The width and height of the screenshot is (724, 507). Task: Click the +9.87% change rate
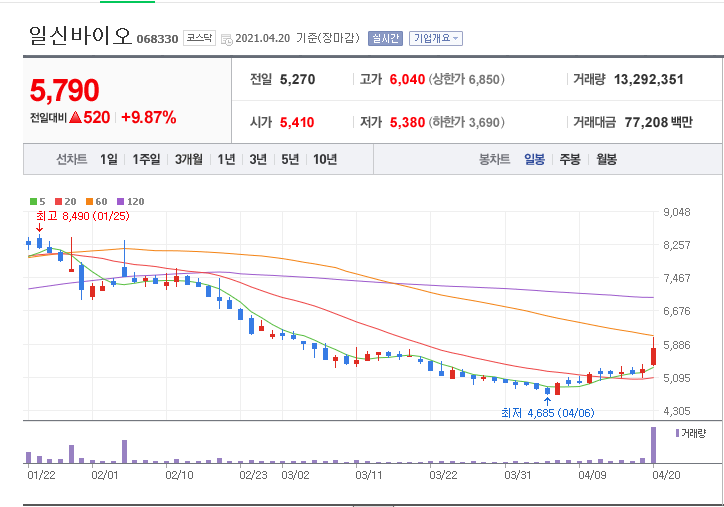[149, 117]
